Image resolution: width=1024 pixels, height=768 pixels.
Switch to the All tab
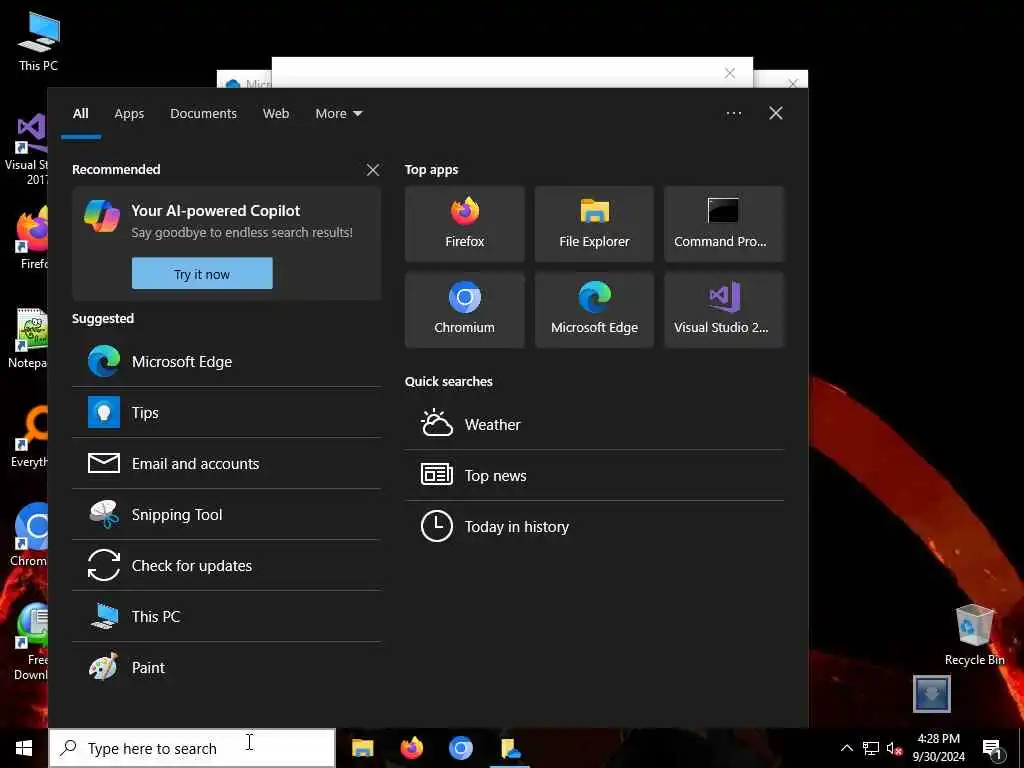point(80,114)
